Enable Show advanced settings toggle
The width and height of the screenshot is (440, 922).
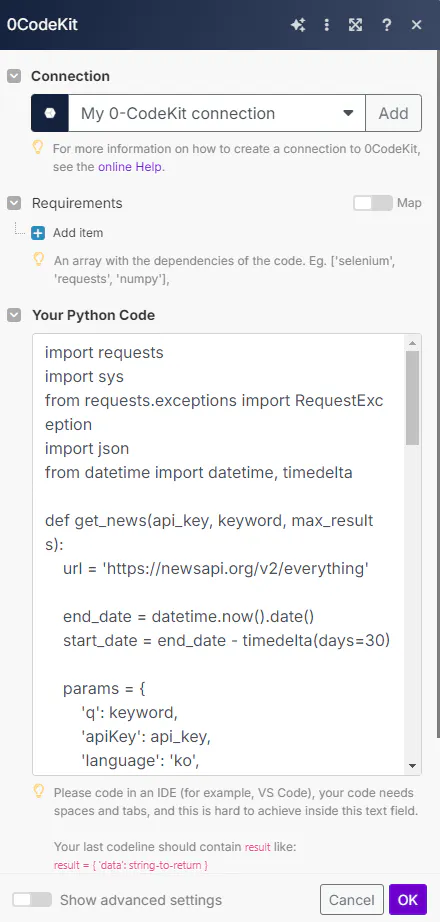[32, 900]
